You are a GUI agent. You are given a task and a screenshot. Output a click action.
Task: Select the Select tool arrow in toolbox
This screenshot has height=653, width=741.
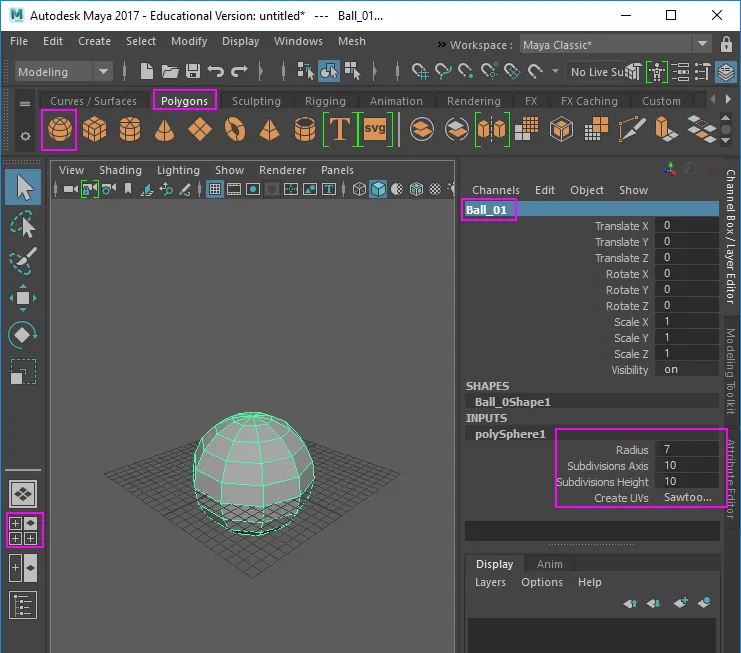(x=23, y=187)
